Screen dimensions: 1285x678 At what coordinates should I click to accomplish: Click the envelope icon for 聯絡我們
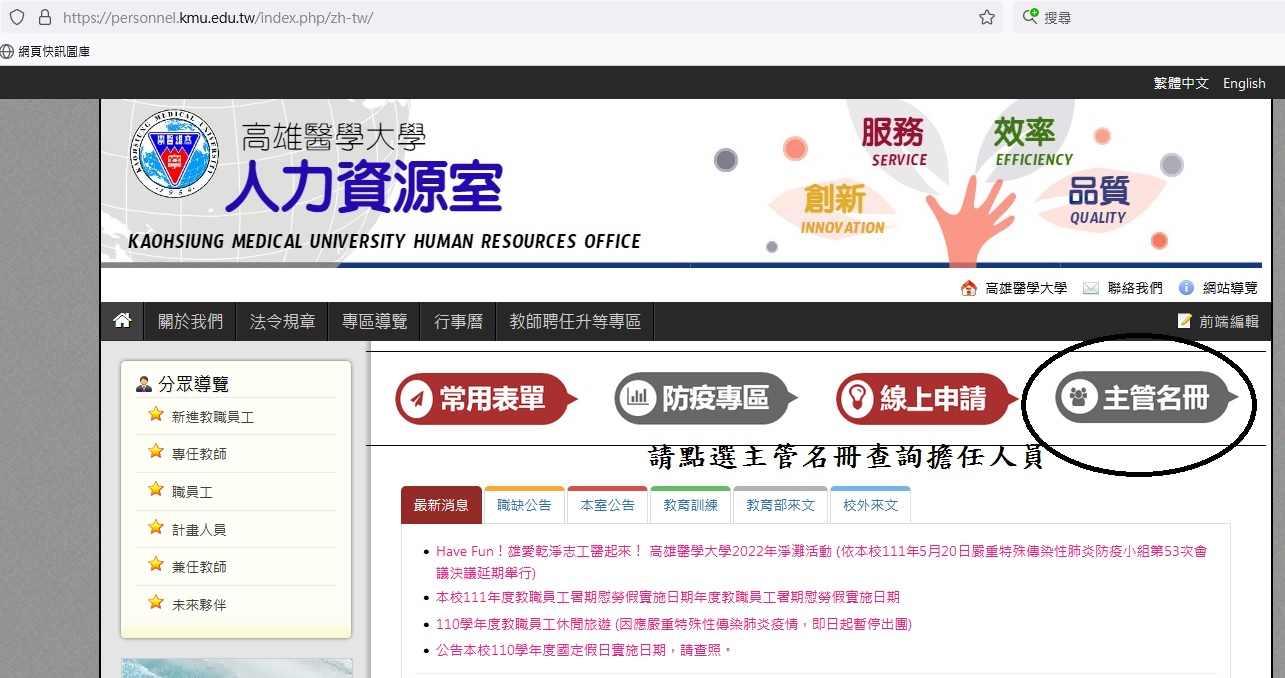[x=1090, y=288]
